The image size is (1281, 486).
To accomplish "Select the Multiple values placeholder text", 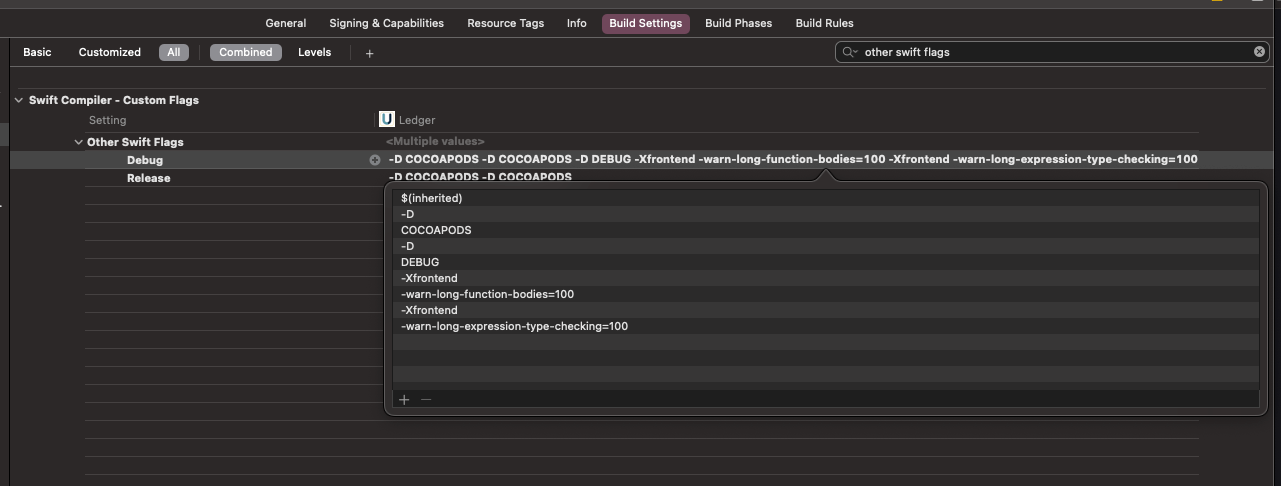I will (435, 142).
